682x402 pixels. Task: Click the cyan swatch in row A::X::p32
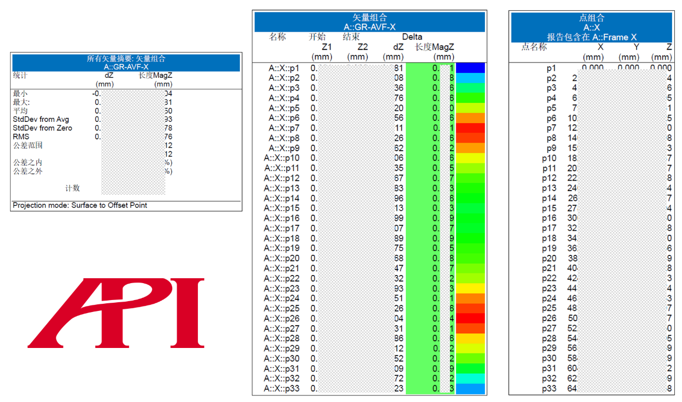[470, 379]
